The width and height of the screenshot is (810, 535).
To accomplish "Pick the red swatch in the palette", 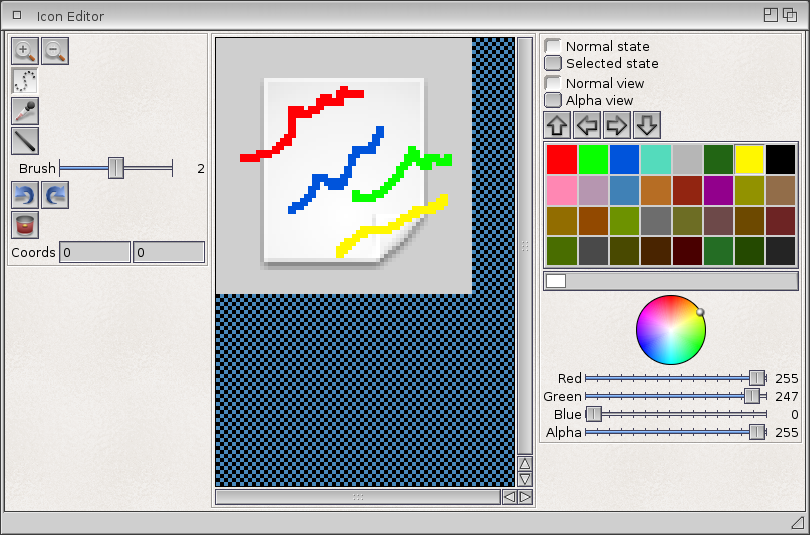I will click(562, 159).
